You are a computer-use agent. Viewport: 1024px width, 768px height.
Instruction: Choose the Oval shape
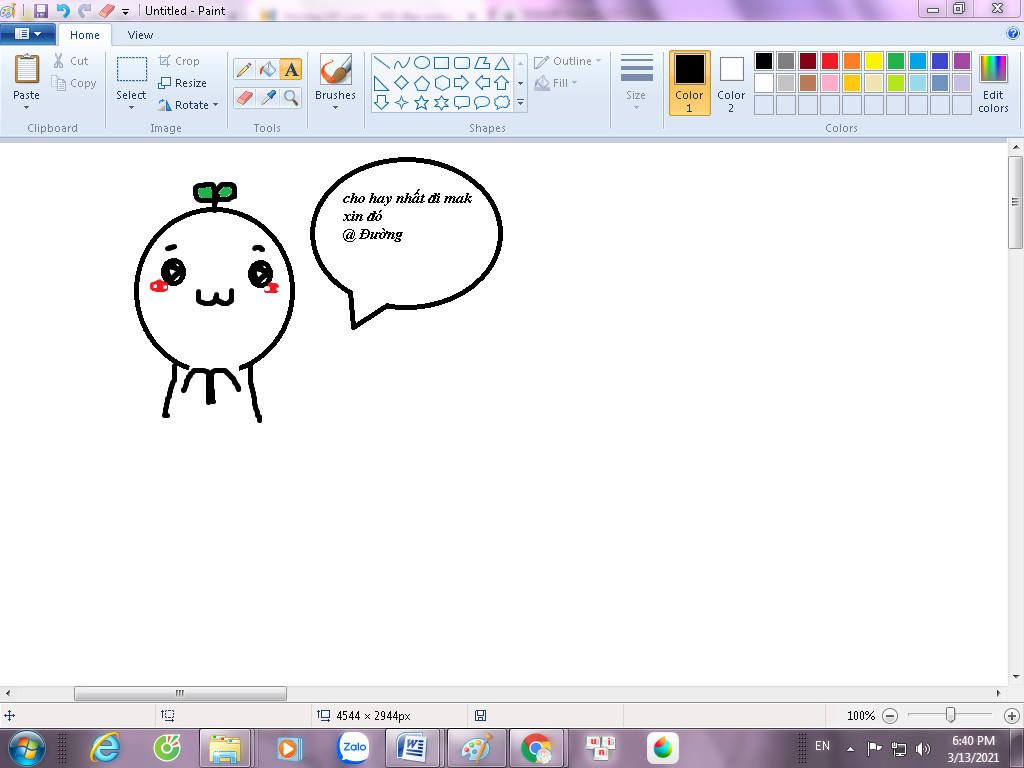tap(422, 63)
